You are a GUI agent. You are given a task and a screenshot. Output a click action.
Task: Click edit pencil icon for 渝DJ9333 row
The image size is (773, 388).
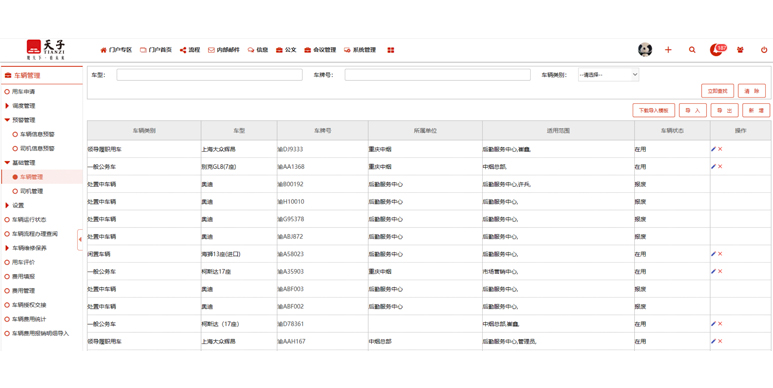(713, 149)
